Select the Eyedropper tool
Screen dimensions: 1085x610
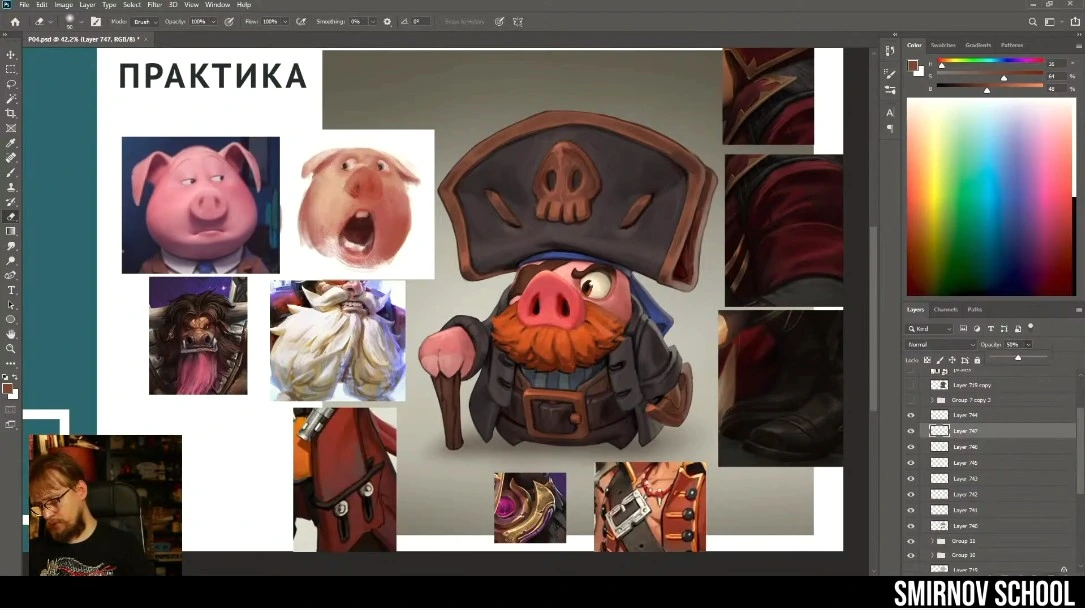[11, 143]
